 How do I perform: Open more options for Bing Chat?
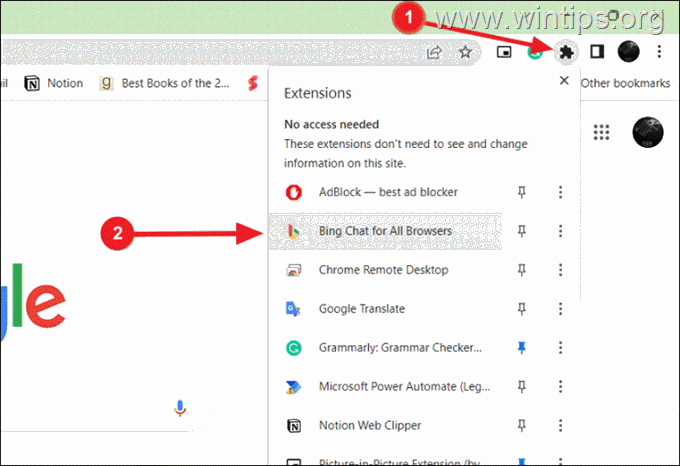tap(560, 231)
